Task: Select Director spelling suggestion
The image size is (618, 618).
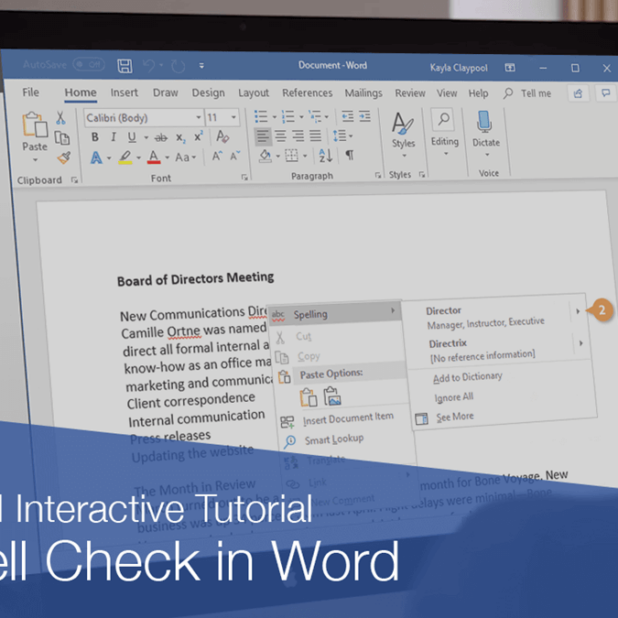Action: coord(443,311)
